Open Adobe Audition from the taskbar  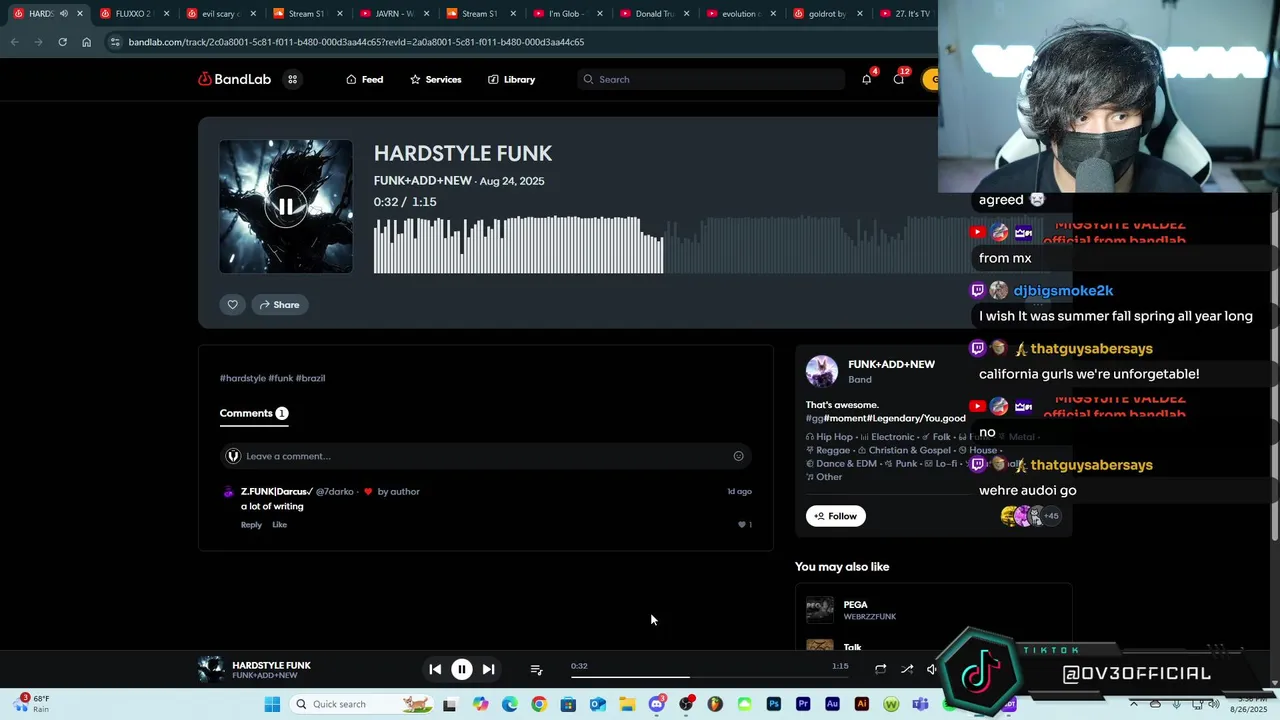click(x=832, y=704)
